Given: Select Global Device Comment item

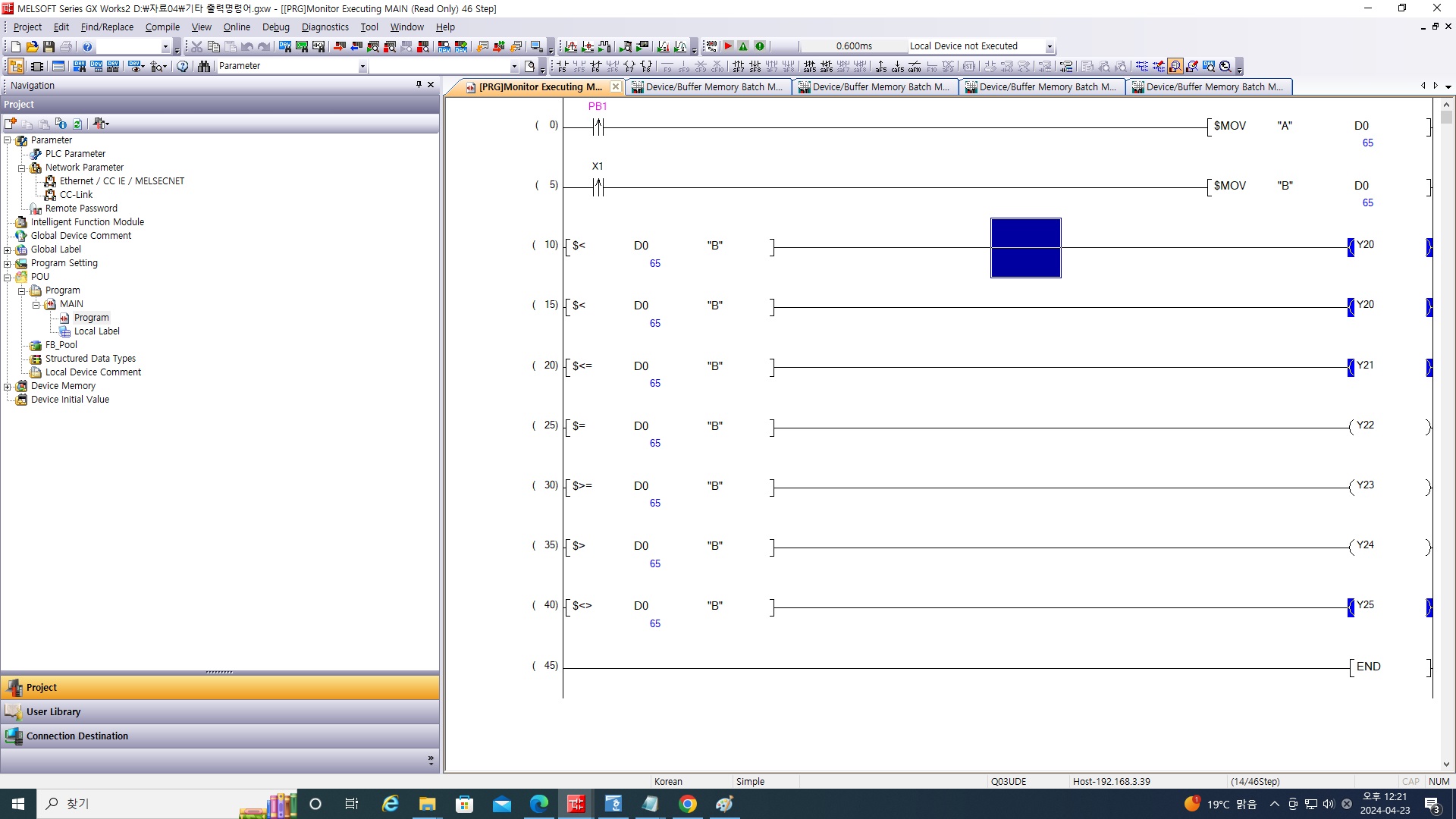Looking at the screenshot, I should tap(81, 236).
